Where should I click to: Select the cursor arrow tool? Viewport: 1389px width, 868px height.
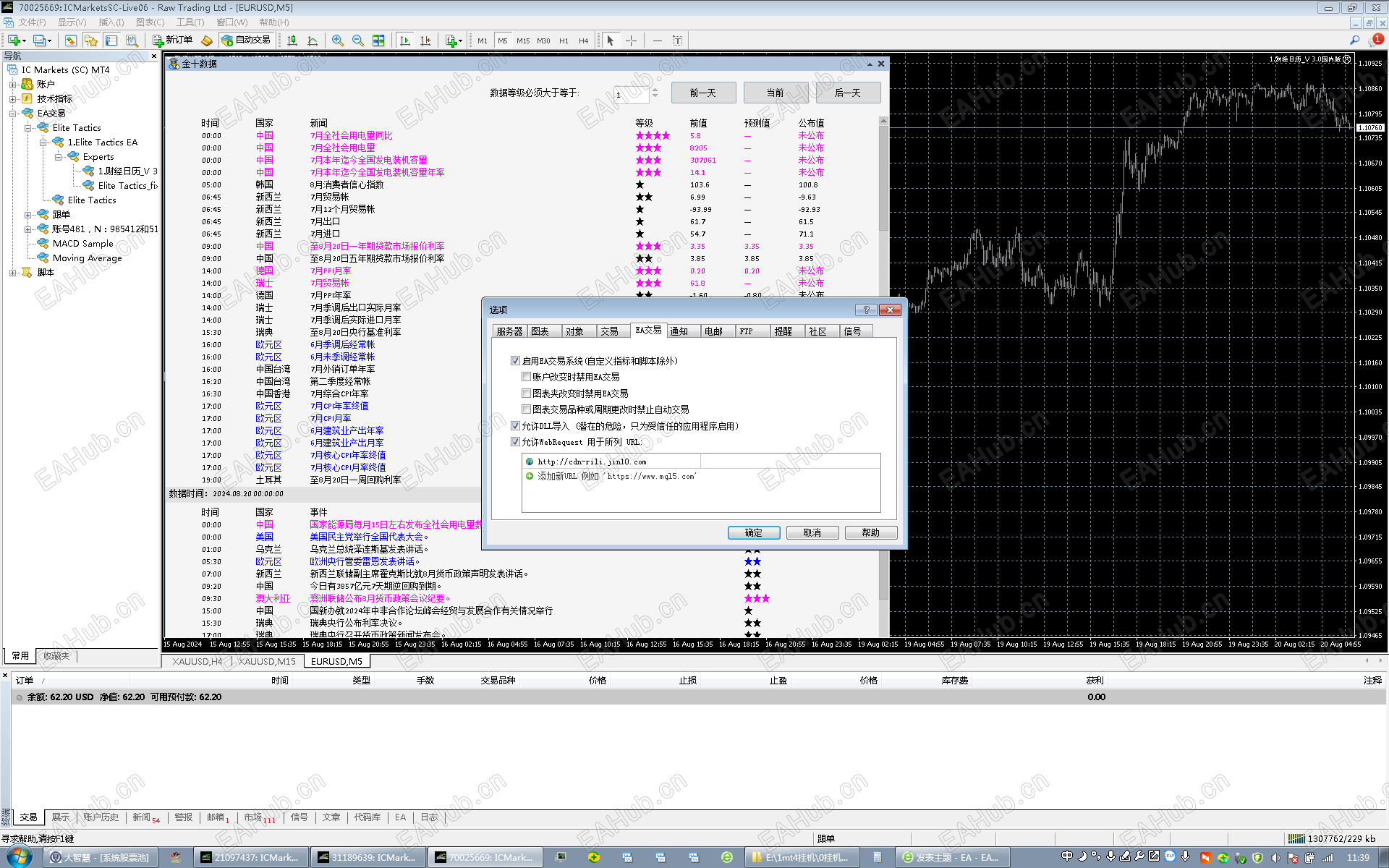pos(611,41)
